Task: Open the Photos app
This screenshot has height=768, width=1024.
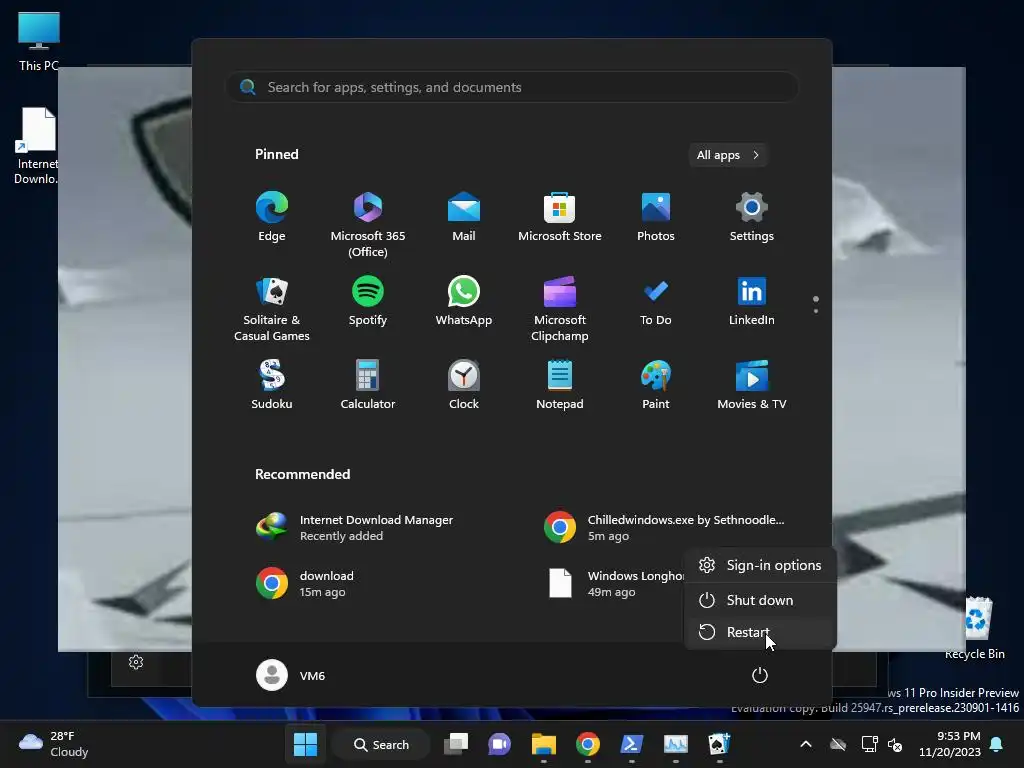Action: click(656, 217)
